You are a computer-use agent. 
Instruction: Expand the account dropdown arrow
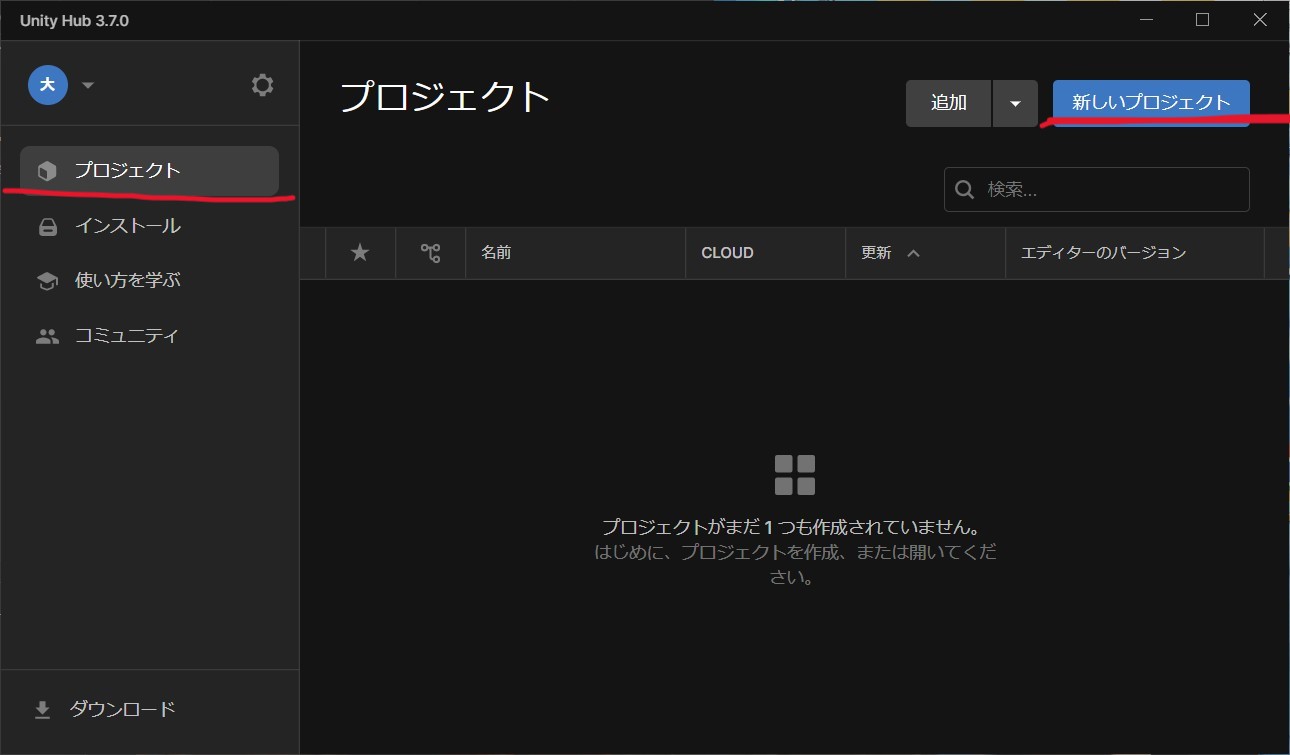click(88, 85)
